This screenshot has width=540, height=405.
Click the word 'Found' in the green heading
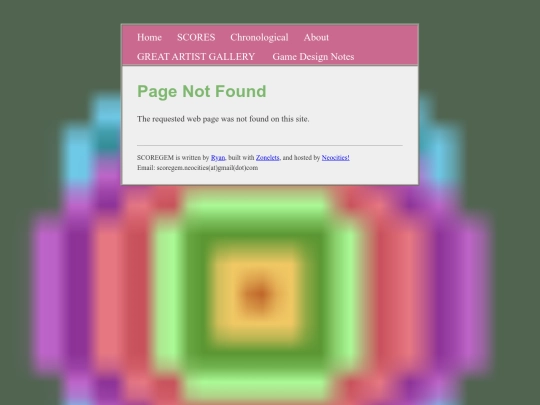pyautogui.click(x=239, y=91)
